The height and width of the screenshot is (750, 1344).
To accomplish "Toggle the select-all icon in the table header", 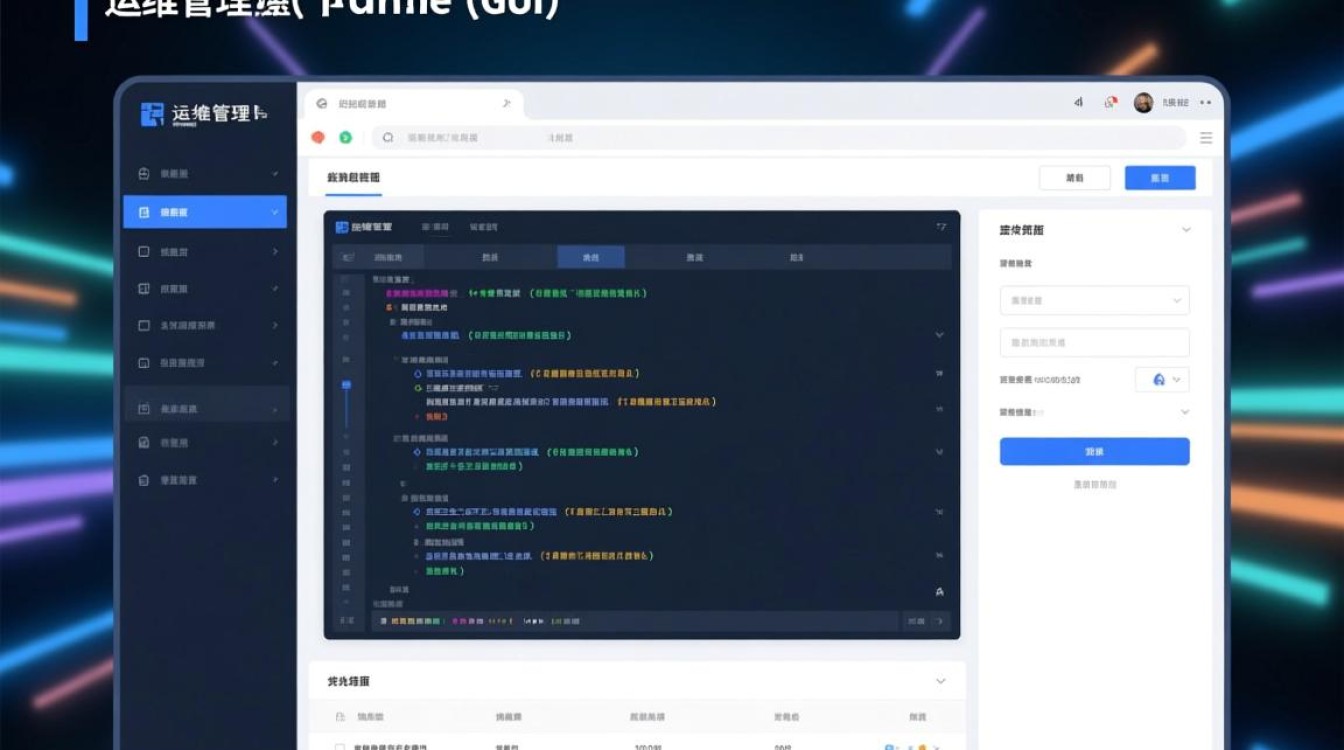I will [x=340, y=717].
